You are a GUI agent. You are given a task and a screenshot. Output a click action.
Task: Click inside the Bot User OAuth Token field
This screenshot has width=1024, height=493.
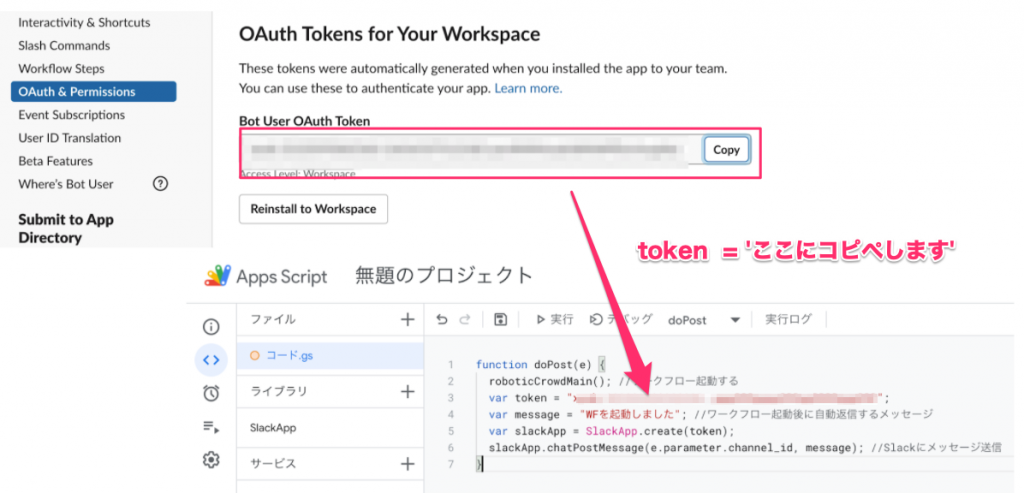[x=470, y=150]
